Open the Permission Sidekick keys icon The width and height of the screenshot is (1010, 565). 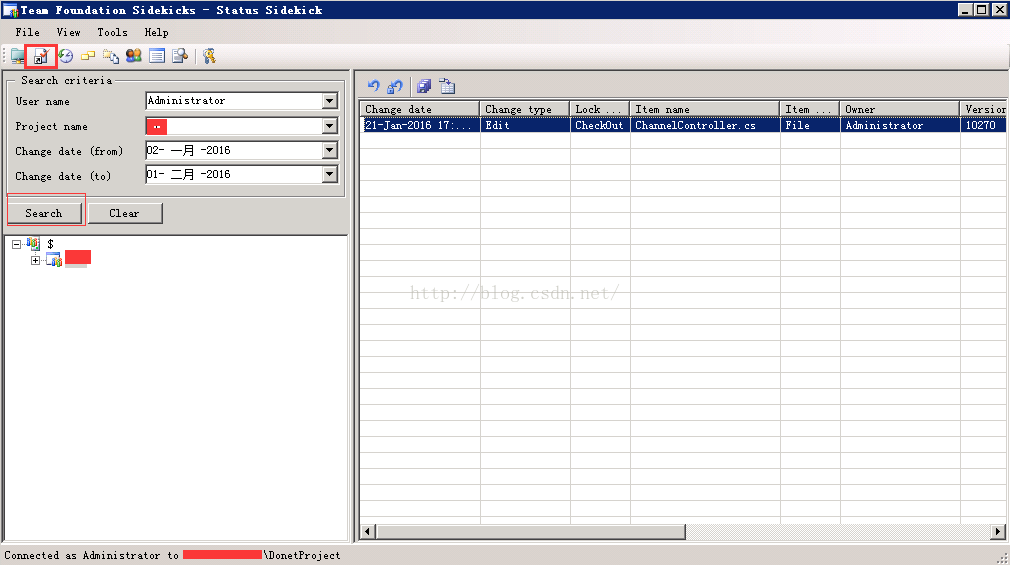click(x=209, y=56)
